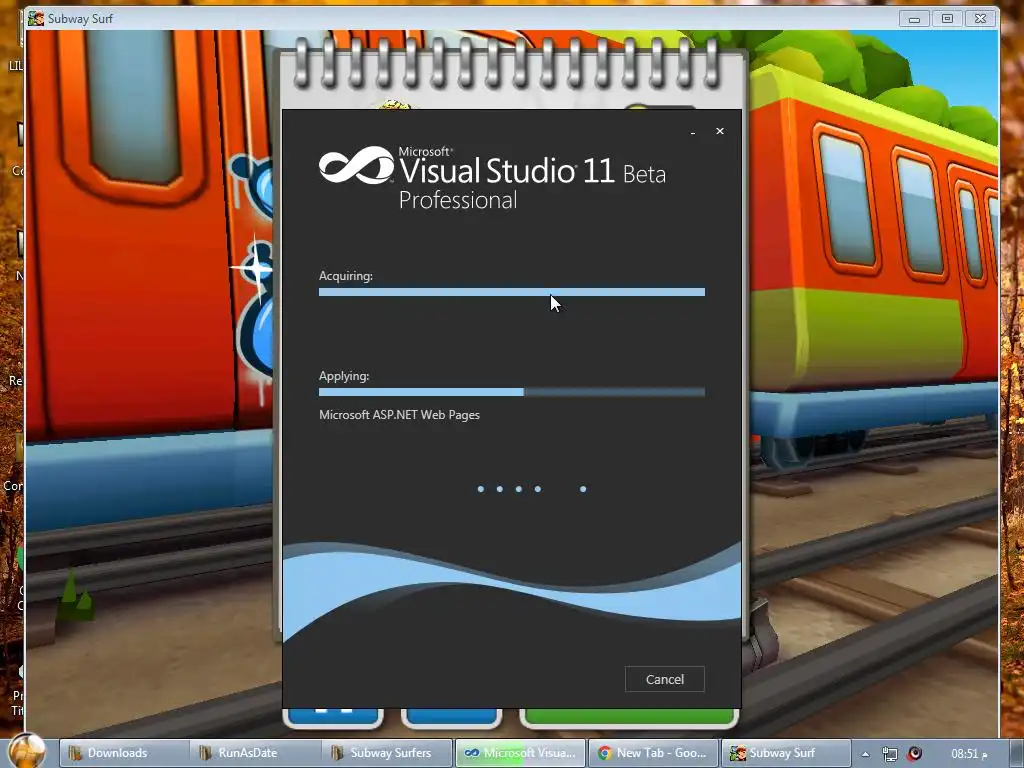Close the Subway Surf window
The image size is (1024, 768).
coord(980,19)
